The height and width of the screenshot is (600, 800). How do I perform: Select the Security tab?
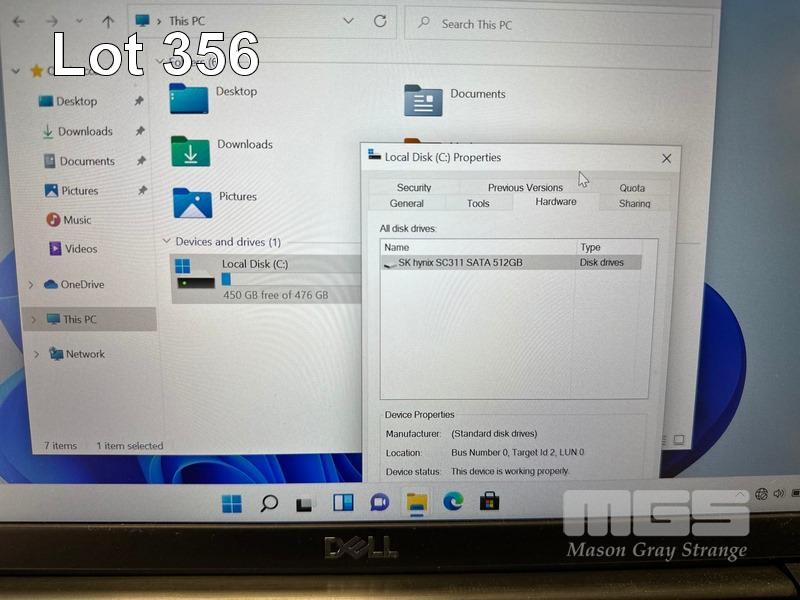[414, 187]
